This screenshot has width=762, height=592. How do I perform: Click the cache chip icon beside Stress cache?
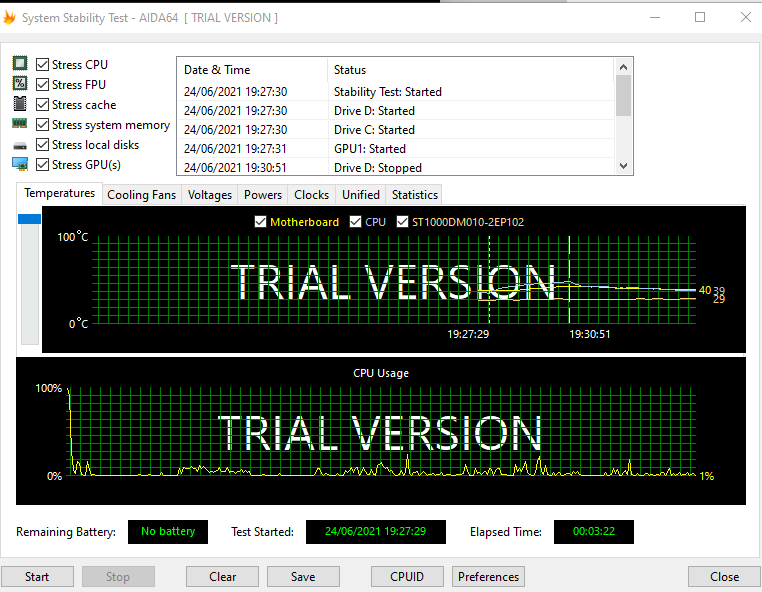pyautogui.click(x=20, y=104)
